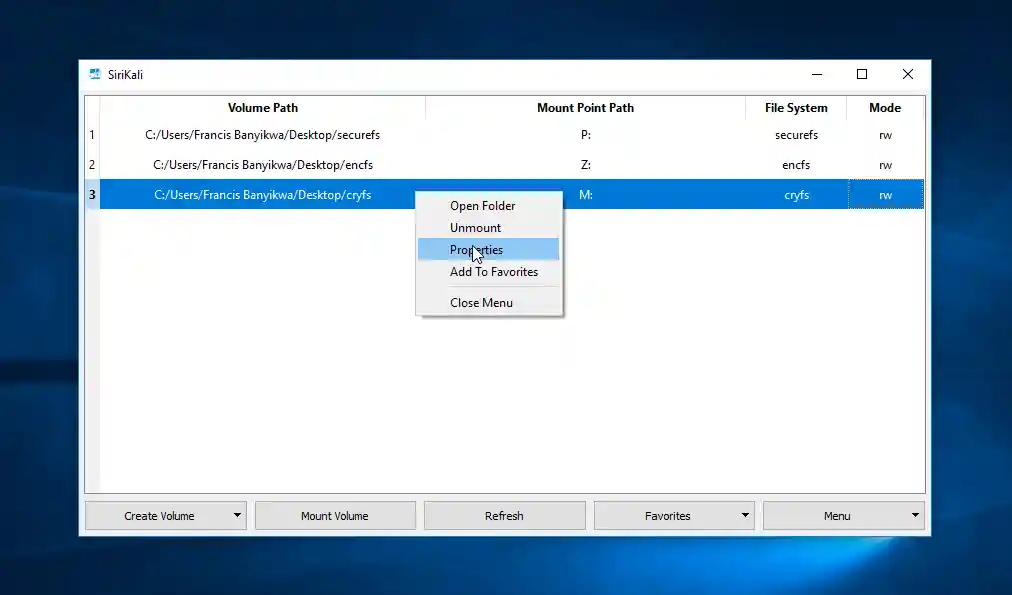Minimize the SiriKali window
The height and width of the screenshot is (595, 1012).
817,75
